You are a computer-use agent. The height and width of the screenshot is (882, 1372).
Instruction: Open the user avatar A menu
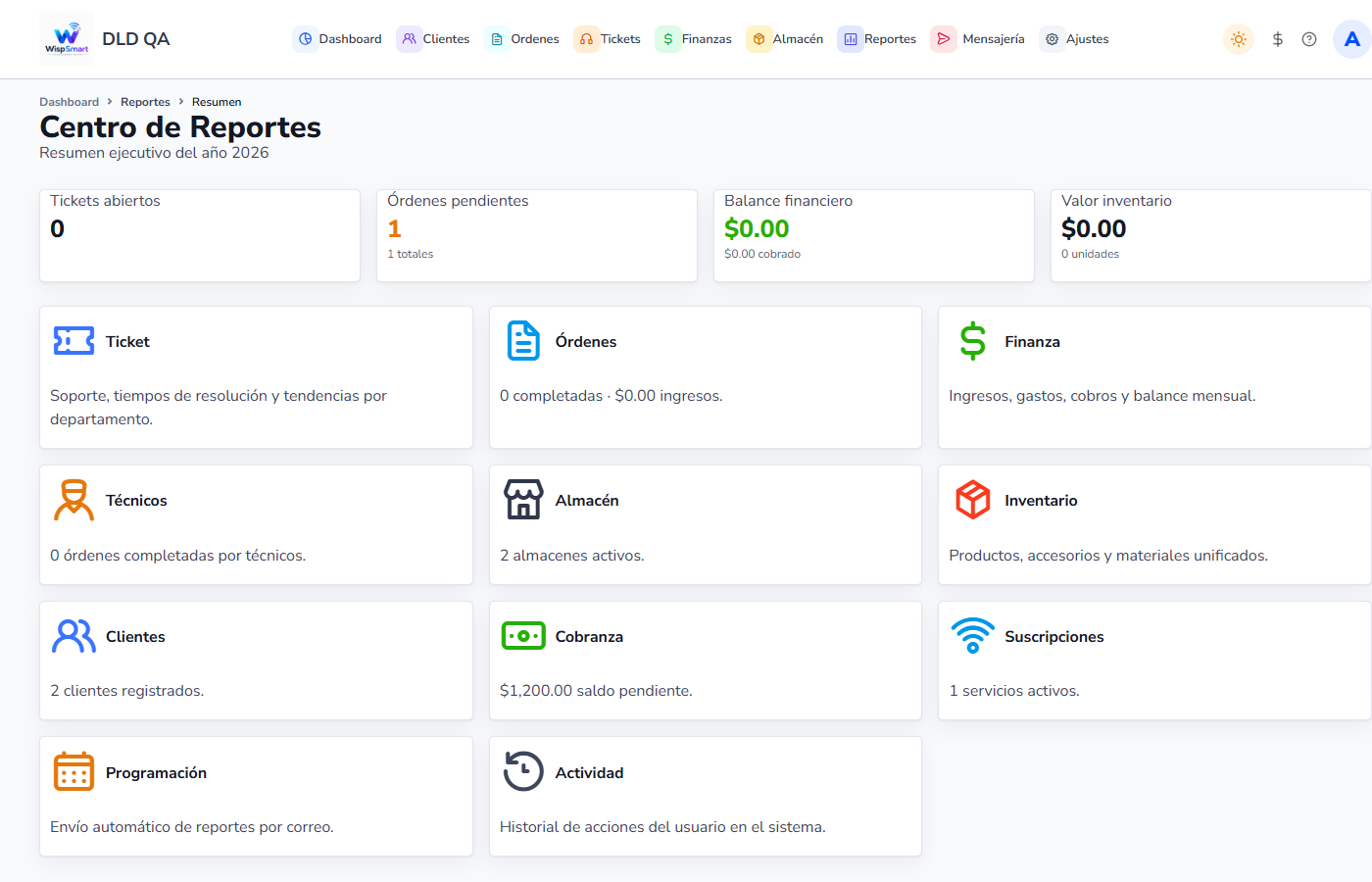pos(1352,39)
